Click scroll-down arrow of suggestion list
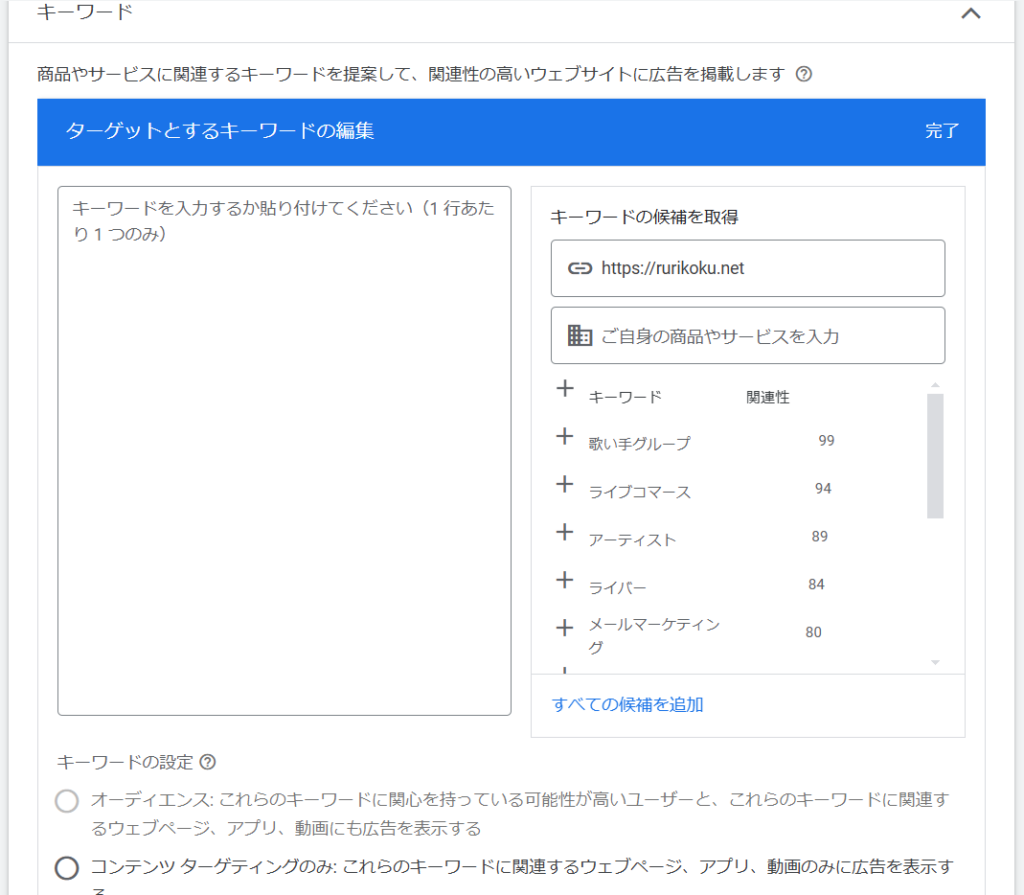This screenshot has width=1024, height=895. coord(935,662)
